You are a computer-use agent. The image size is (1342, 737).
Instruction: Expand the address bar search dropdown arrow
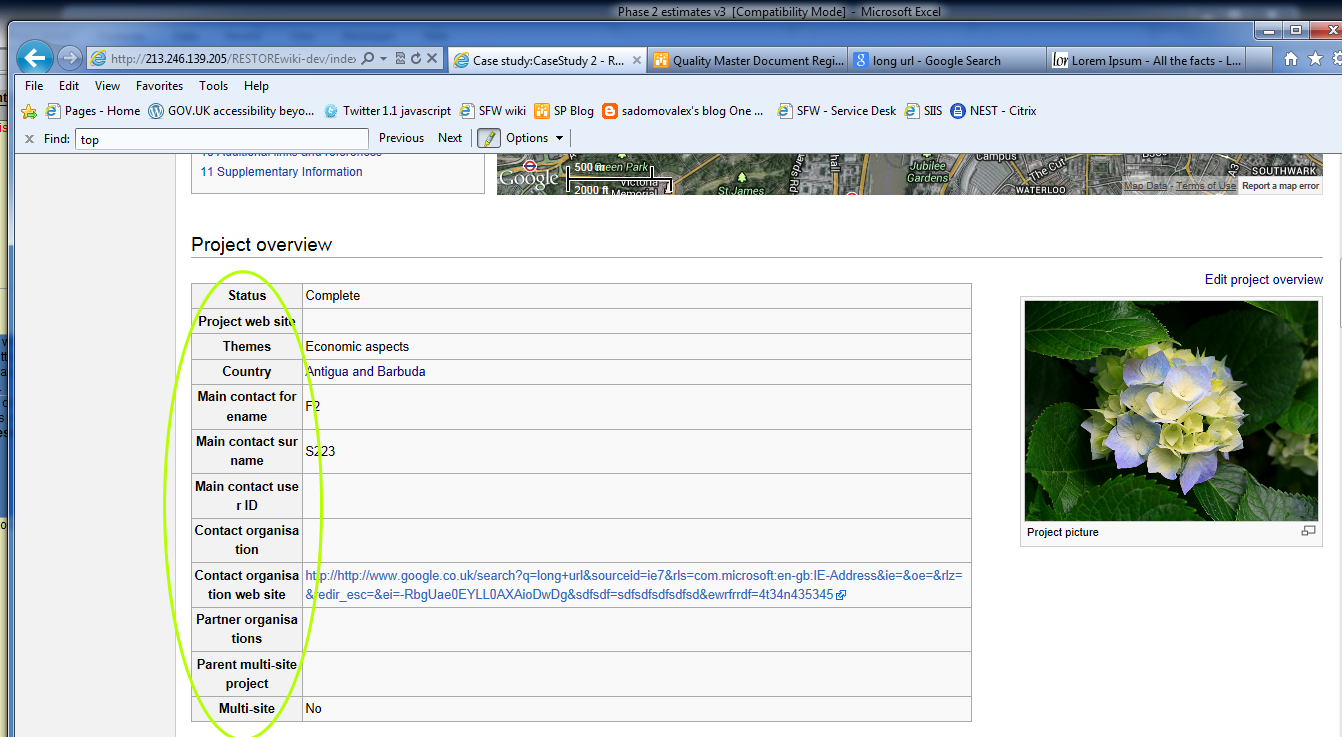click(384, 59)
